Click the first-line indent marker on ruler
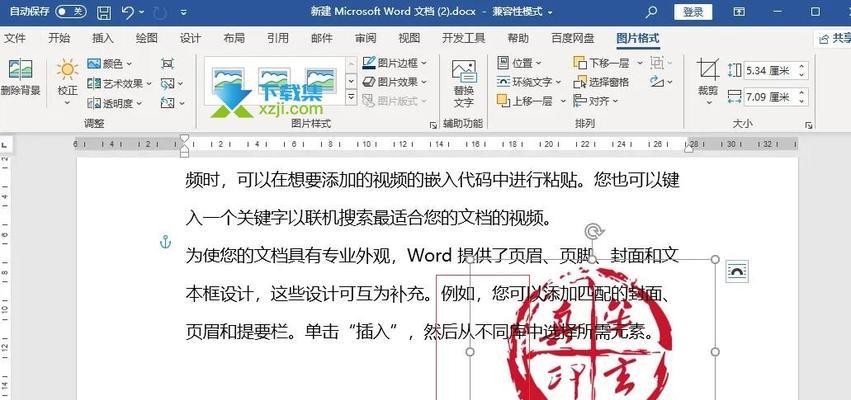Image resolution: width=851 pixels, height=400 pixels. [x=185, y=138]
